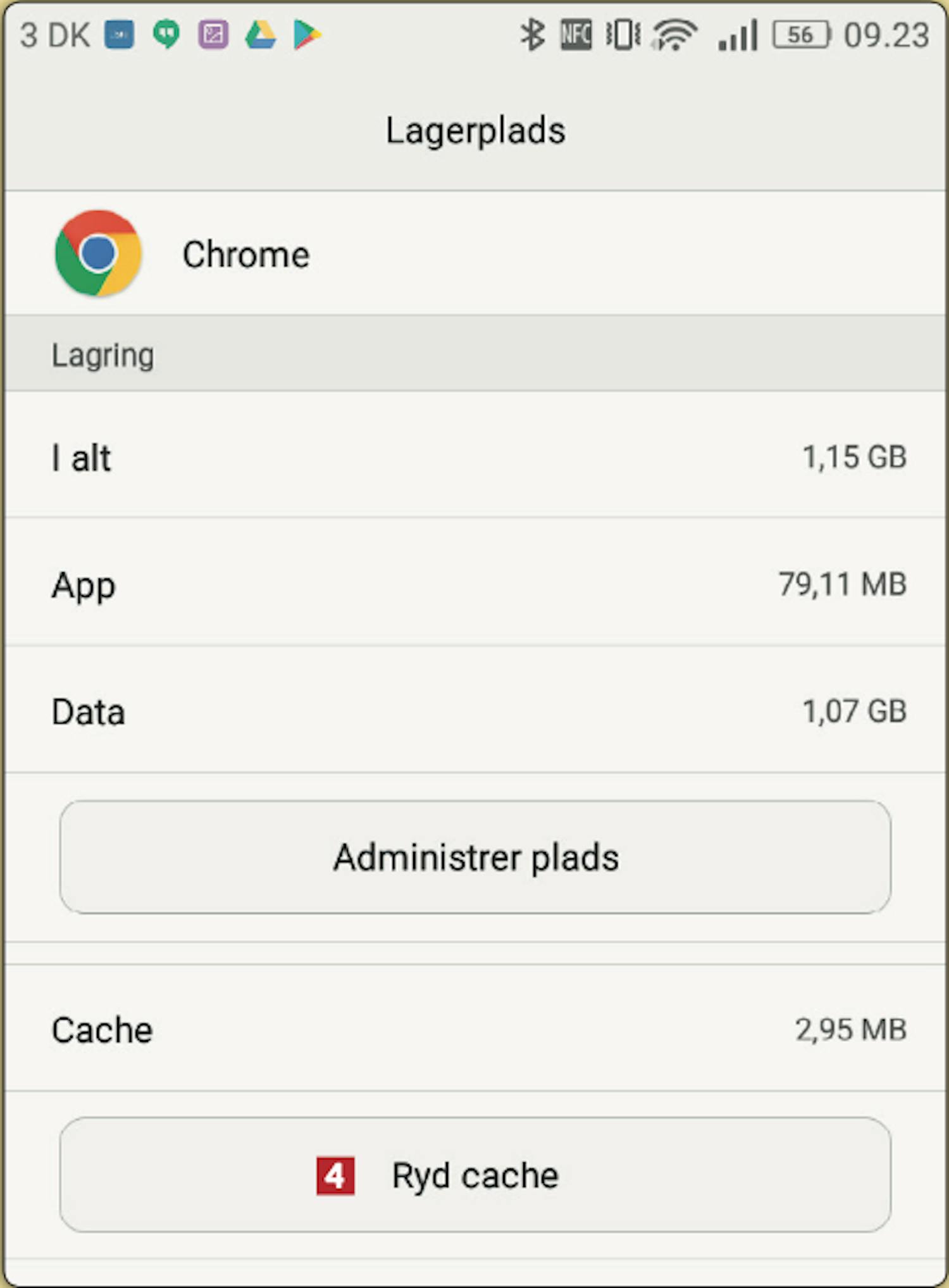Tap the Chrome app icon

(98, 253)
